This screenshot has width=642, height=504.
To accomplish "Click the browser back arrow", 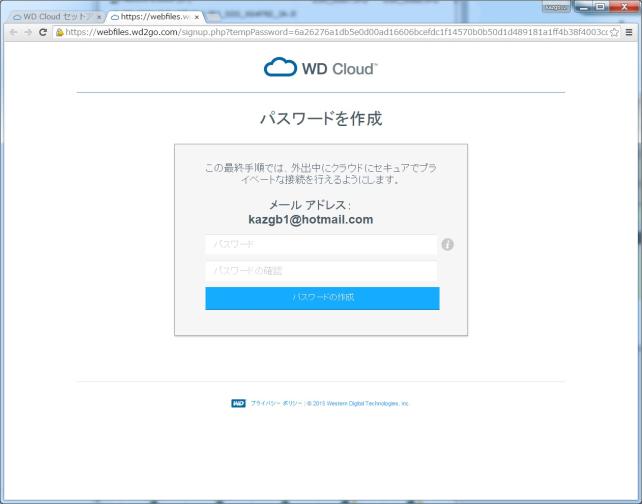I will click(13, 32).
